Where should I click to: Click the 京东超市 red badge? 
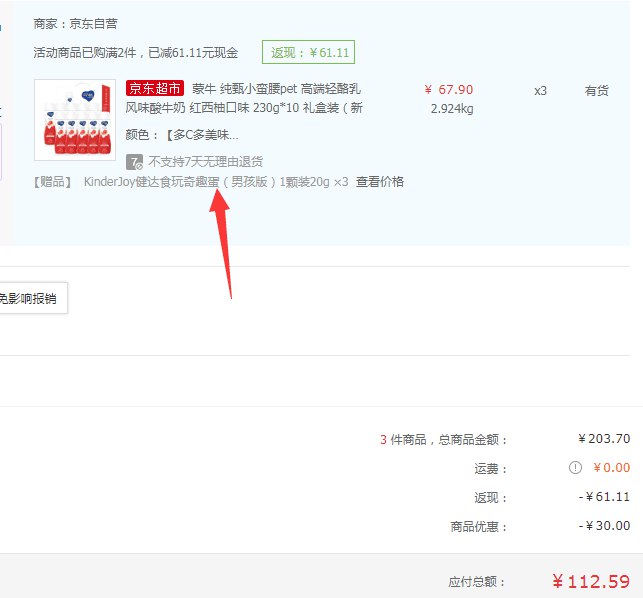tap(155, 88)
